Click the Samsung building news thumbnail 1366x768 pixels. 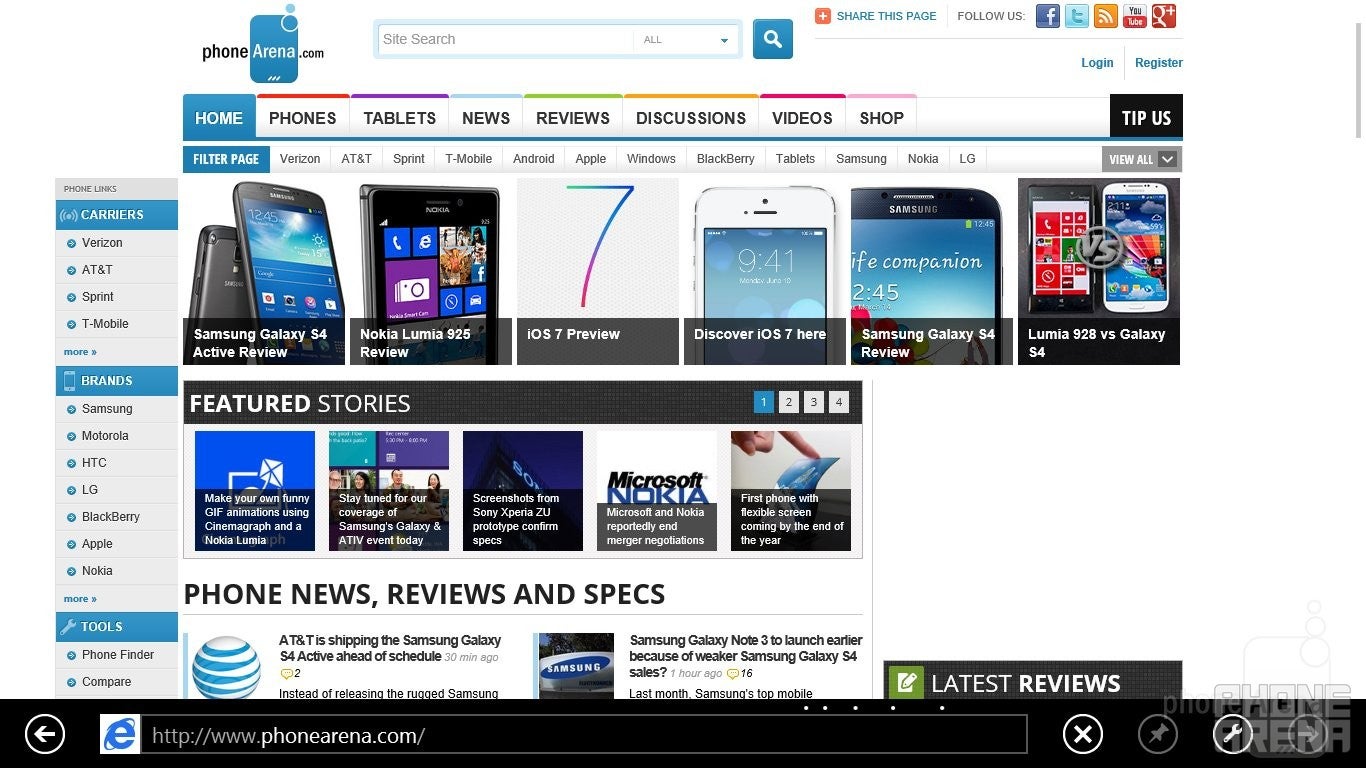tap(576, 667)
